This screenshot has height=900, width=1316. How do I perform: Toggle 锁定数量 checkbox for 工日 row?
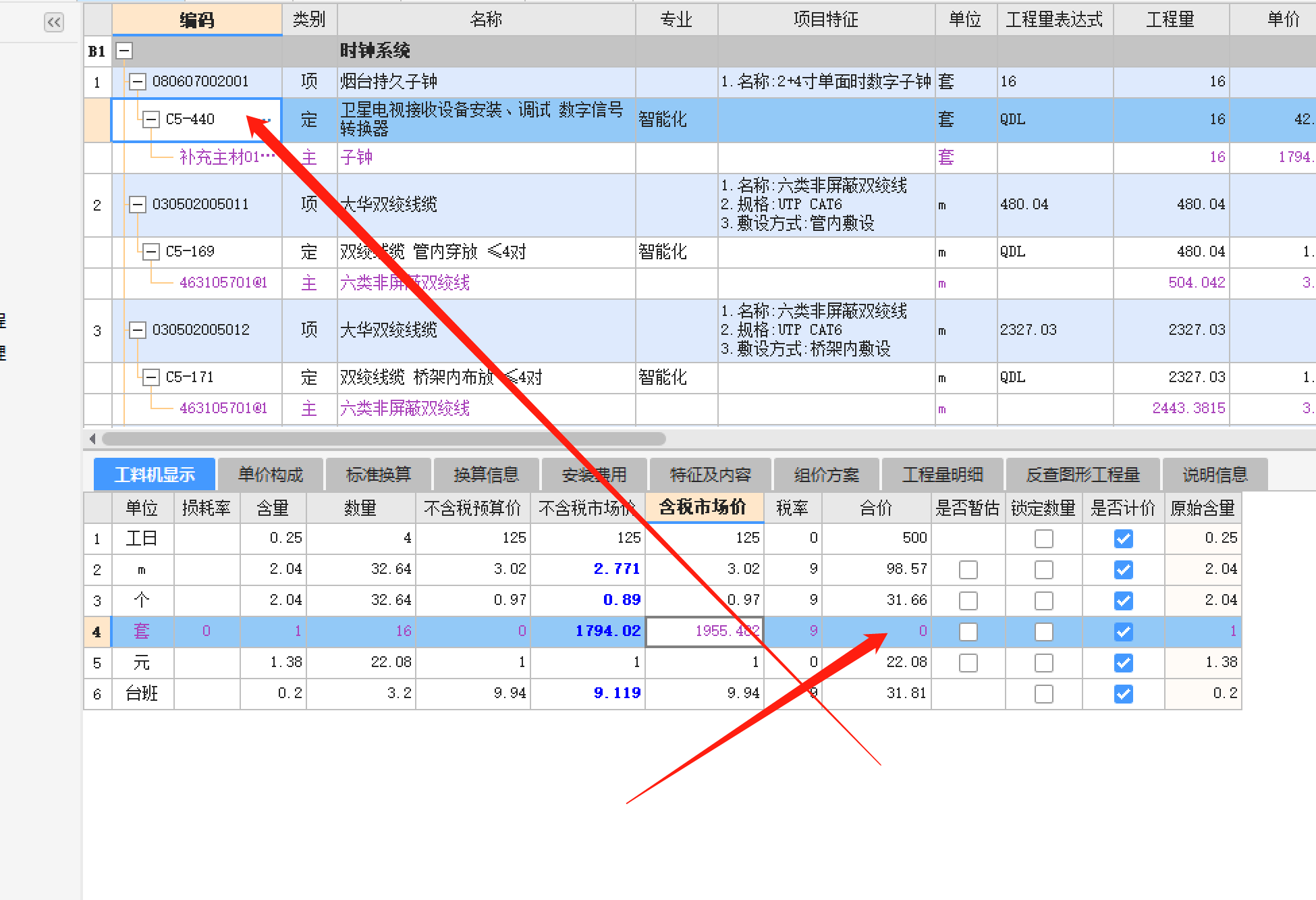(x=1044, y=539)
